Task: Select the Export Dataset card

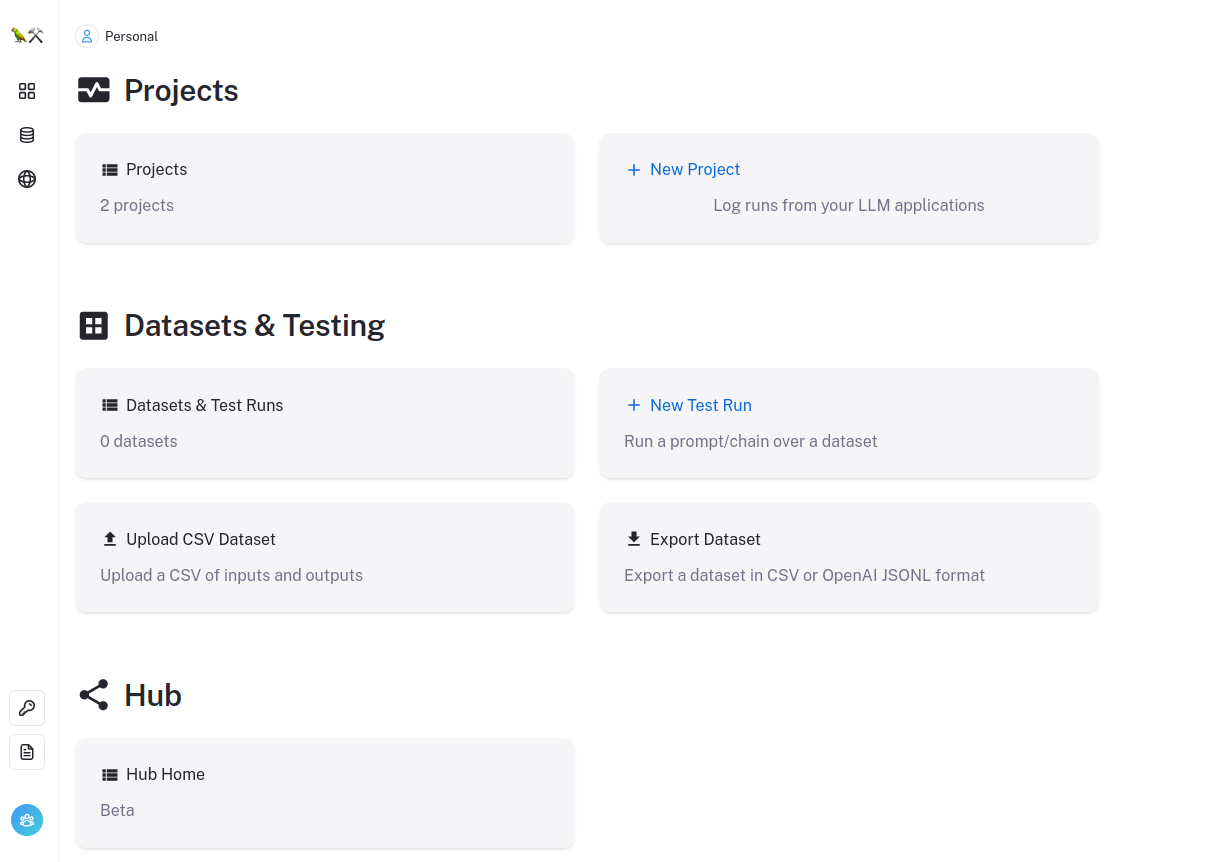Action: 848,557
